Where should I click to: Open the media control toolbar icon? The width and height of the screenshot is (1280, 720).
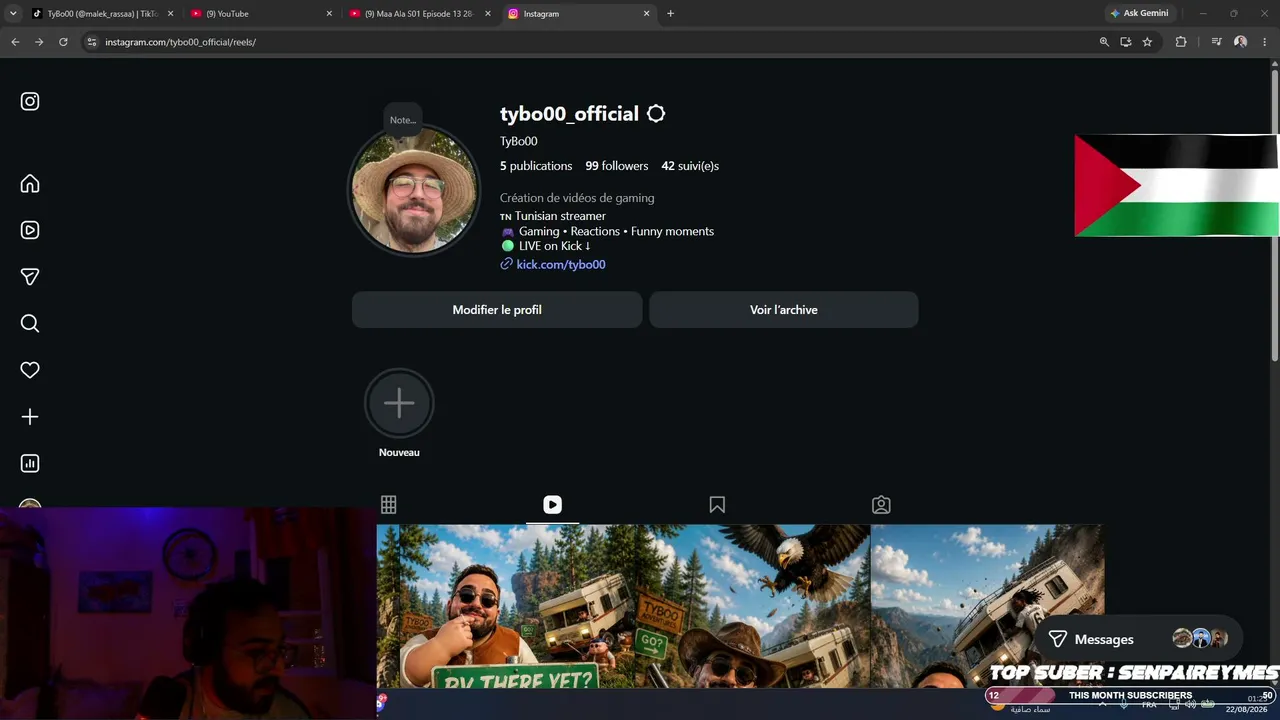[x=1216, y=42]
